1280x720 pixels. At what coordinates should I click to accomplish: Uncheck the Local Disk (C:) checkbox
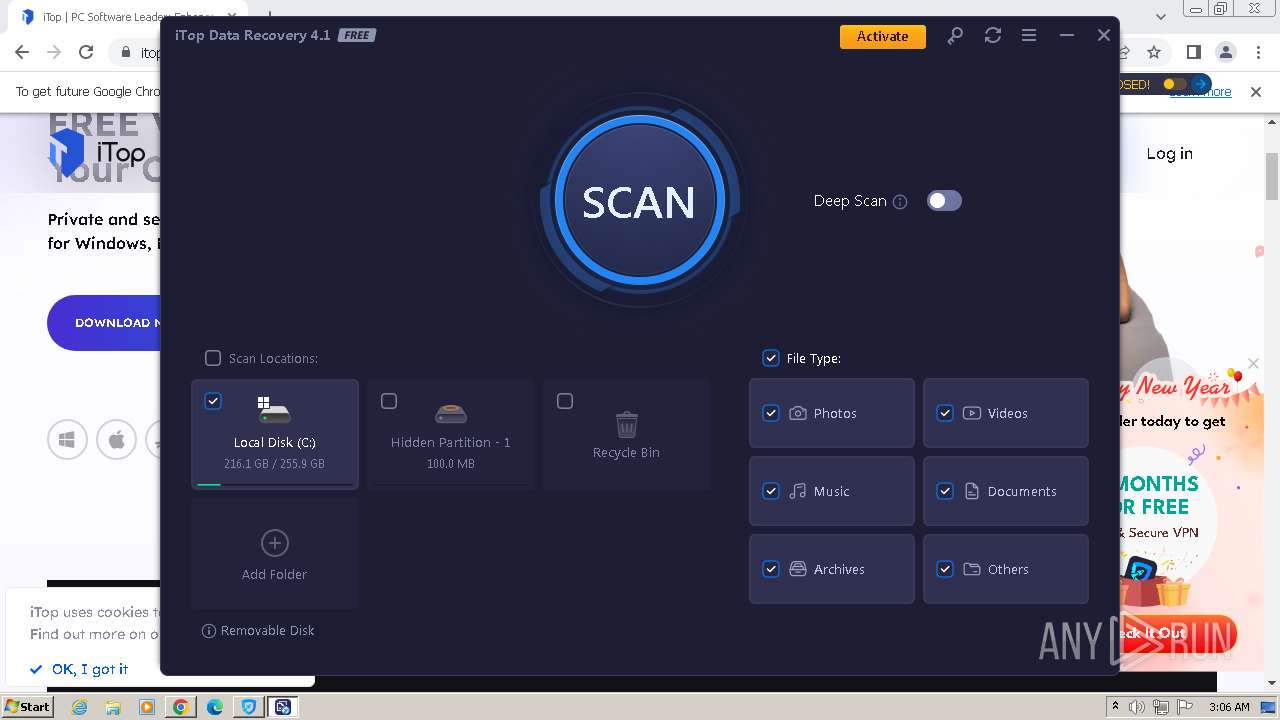coord(212,401)
